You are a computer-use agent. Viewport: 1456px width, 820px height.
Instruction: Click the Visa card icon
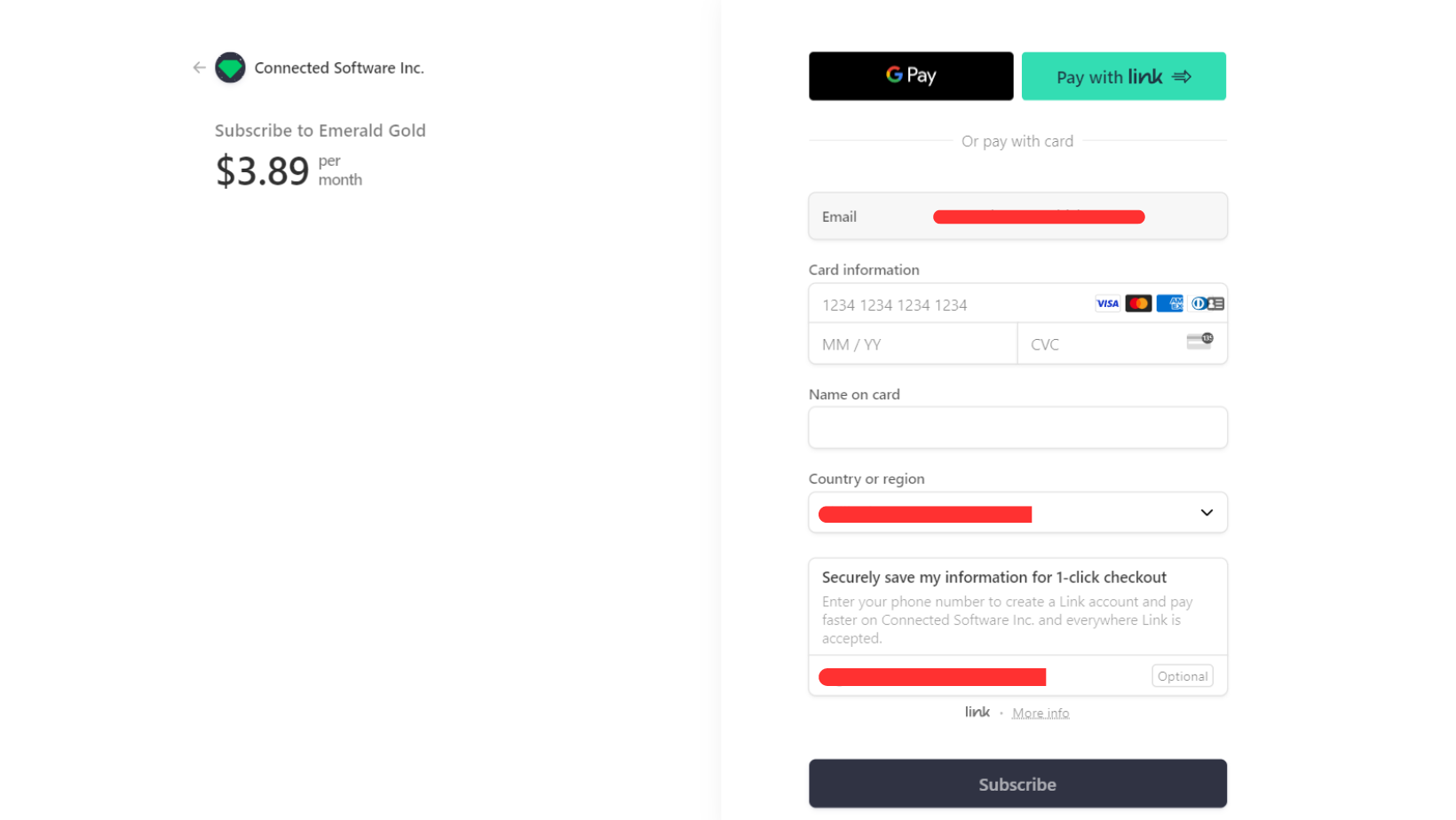pos(1107,304)
